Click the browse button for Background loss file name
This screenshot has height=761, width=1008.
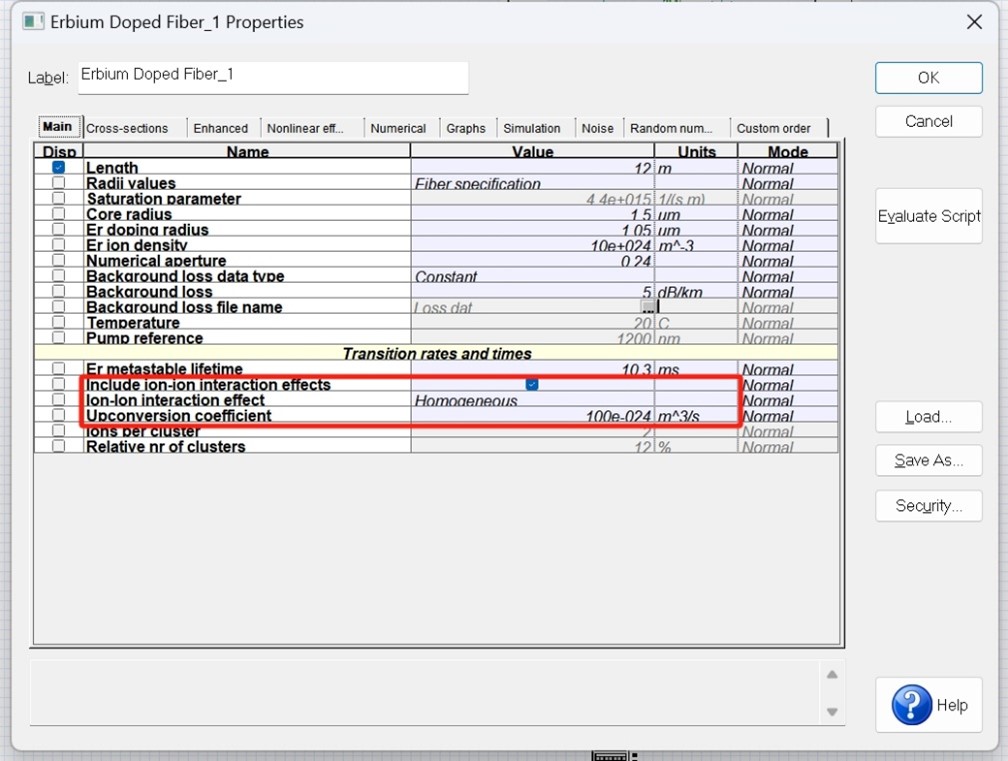pos(647,307)
